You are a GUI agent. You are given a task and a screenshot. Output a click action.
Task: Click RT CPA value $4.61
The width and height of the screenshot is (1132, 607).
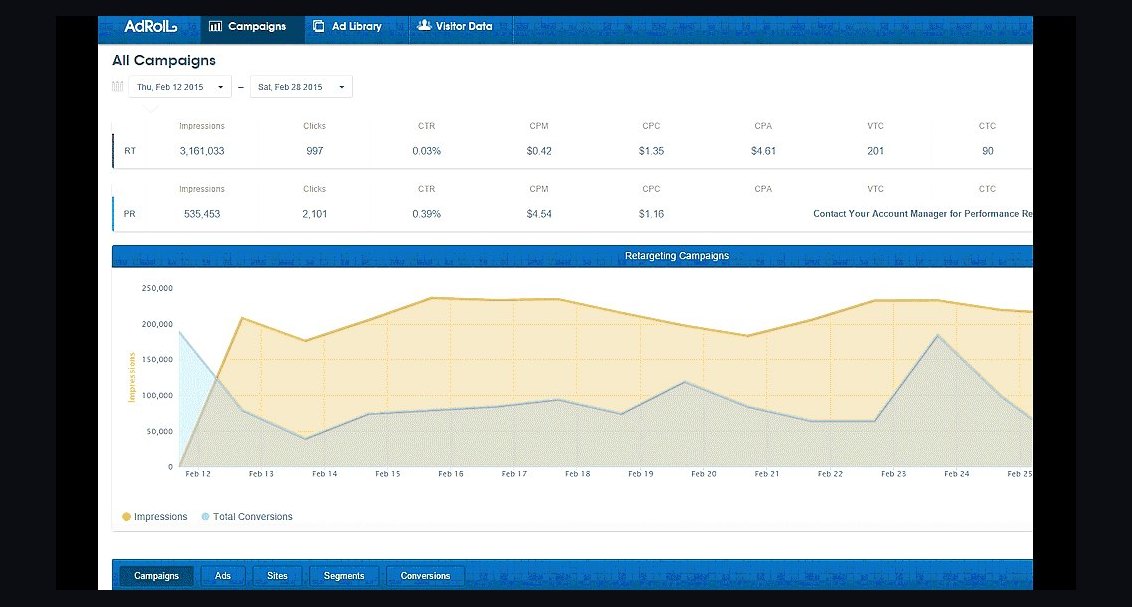[763, 151]
